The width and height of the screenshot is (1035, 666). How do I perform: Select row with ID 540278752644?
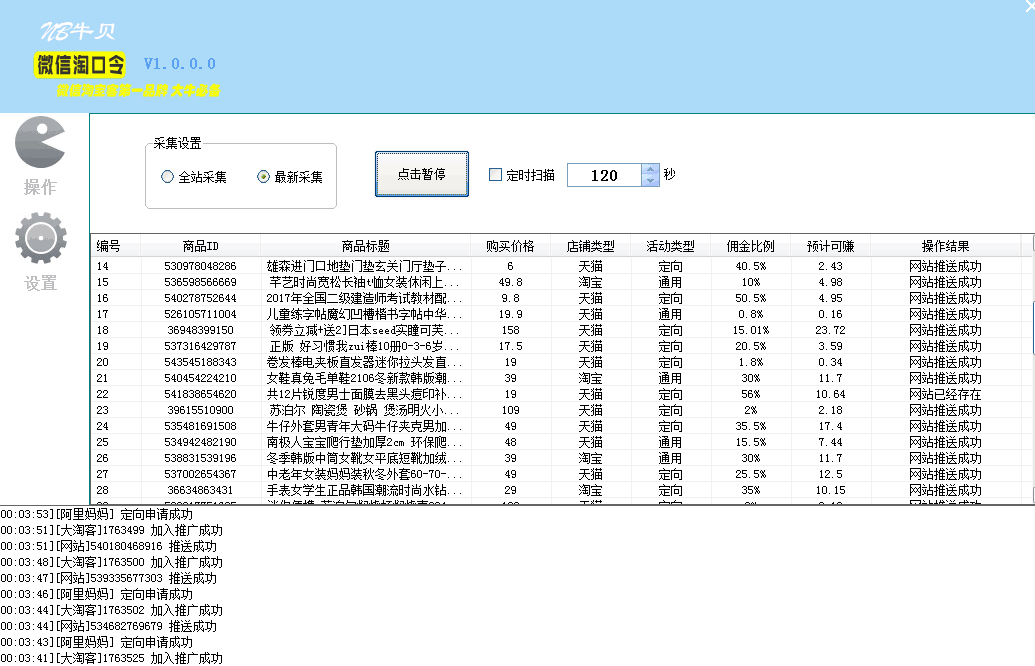(201, 298)
